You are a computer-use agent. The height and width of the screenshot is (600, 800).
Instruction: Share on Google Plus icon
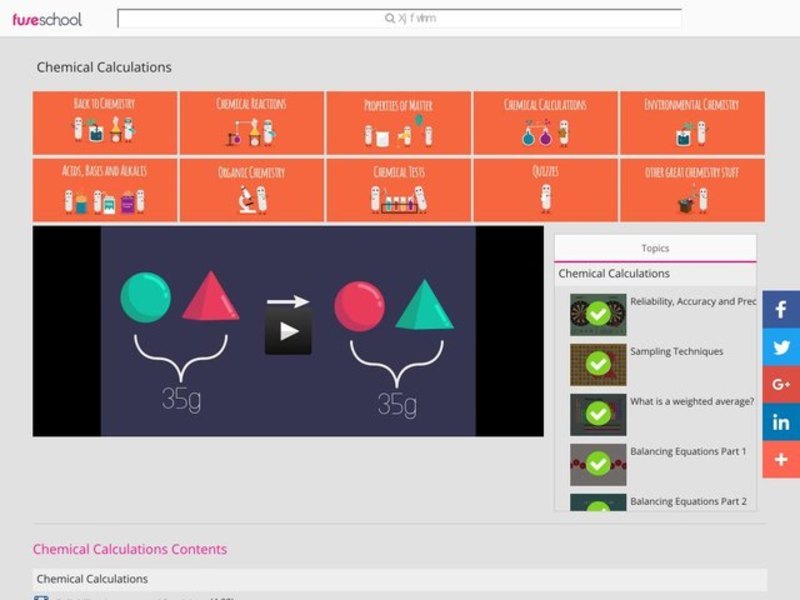(x=781, y=385)
